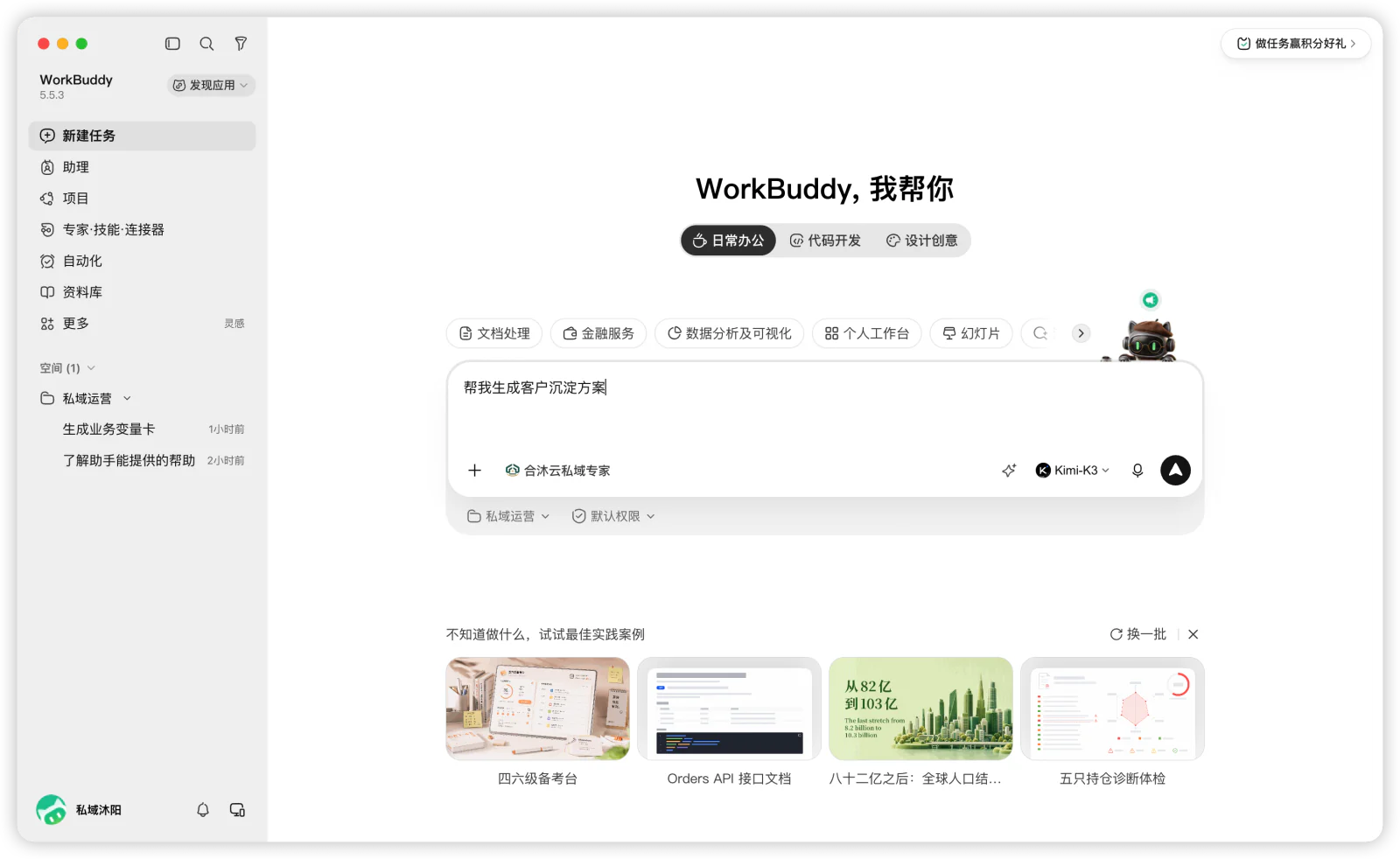Close the best practice examples section
Image resolution: width=1400 pixels, height=859 pixels.
pyautogui.click(x=1193, y=634)
